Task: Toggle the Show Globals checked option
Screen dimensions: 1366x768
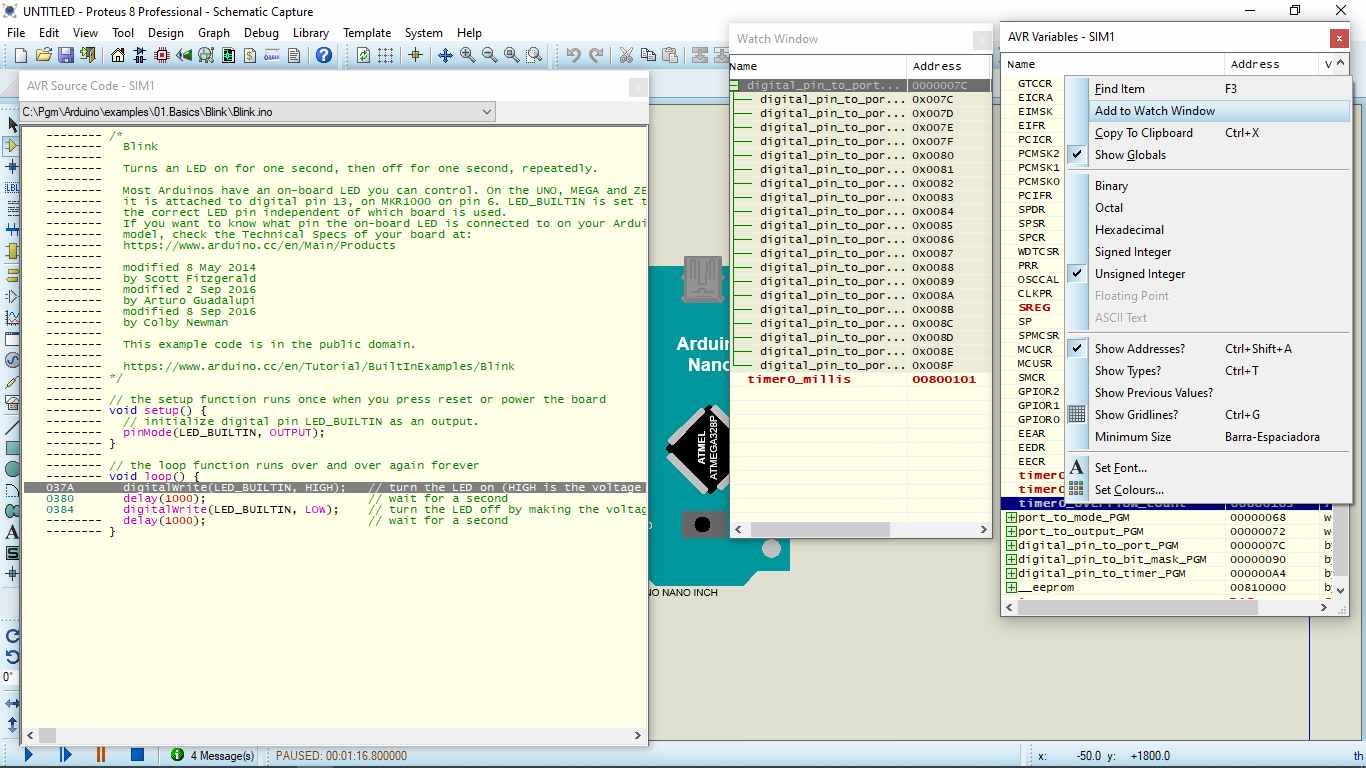Action: click(x=1208, y=155)
